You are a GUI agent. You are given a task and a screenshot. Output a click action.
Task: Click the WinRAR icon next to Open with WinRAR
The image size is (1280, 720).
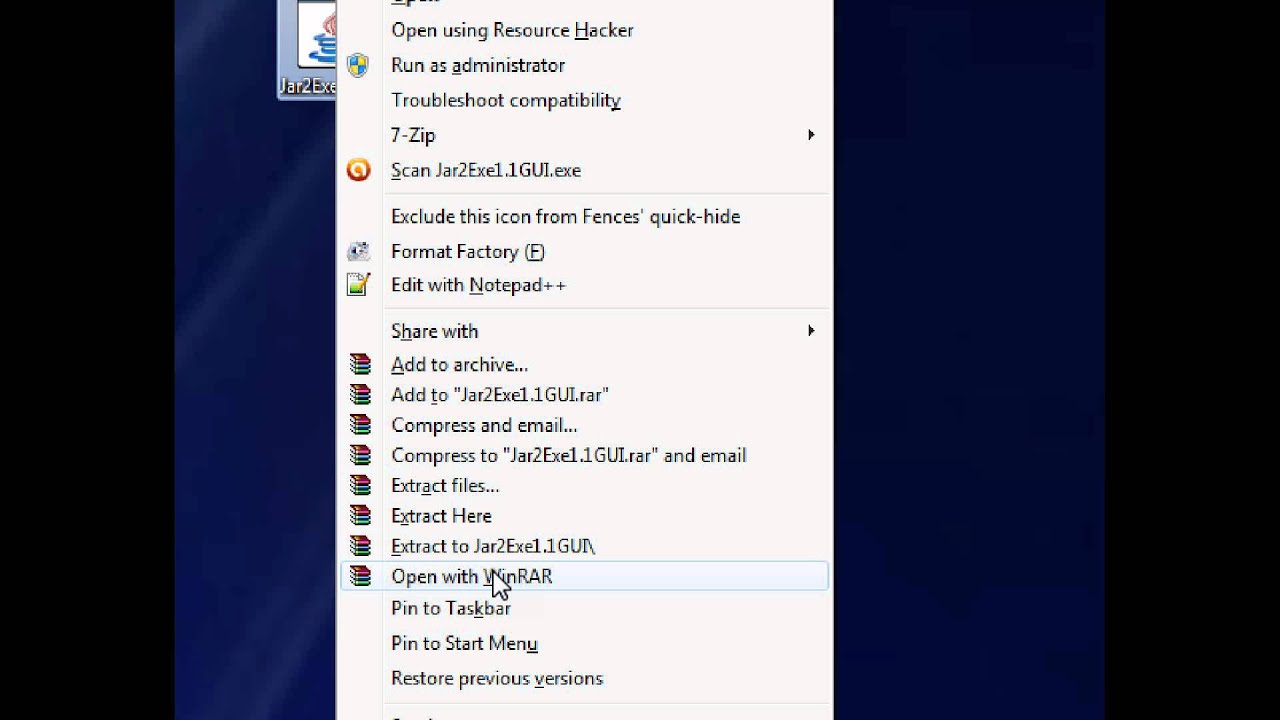click(360, 576)
